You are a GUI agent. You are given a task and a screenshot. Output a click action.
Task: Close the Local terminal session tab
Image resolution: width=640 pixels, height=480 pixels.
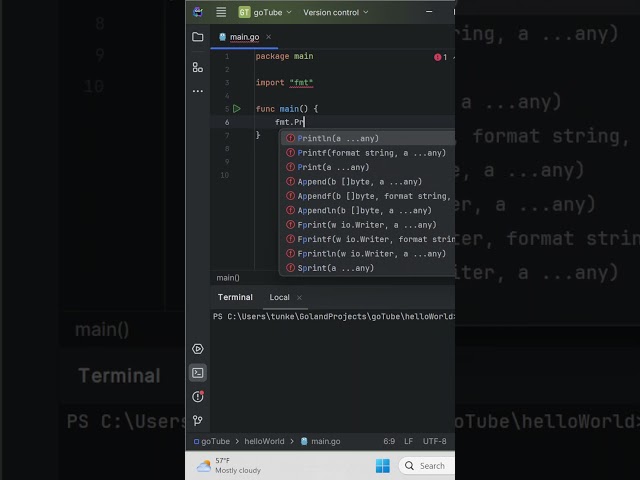pyautogui.click(x=299, y=298)
